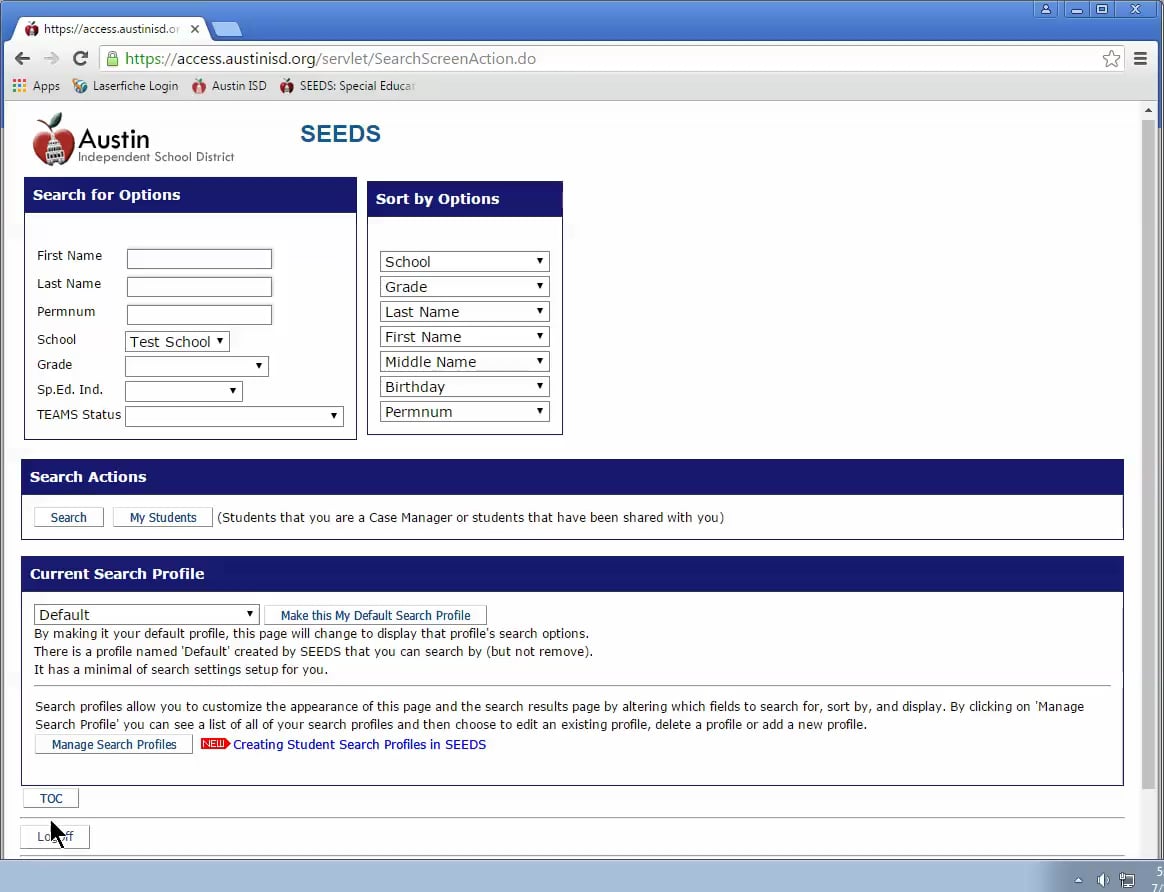Open the Grade search dropdown

pyautogui.click(x=197, y=366)
